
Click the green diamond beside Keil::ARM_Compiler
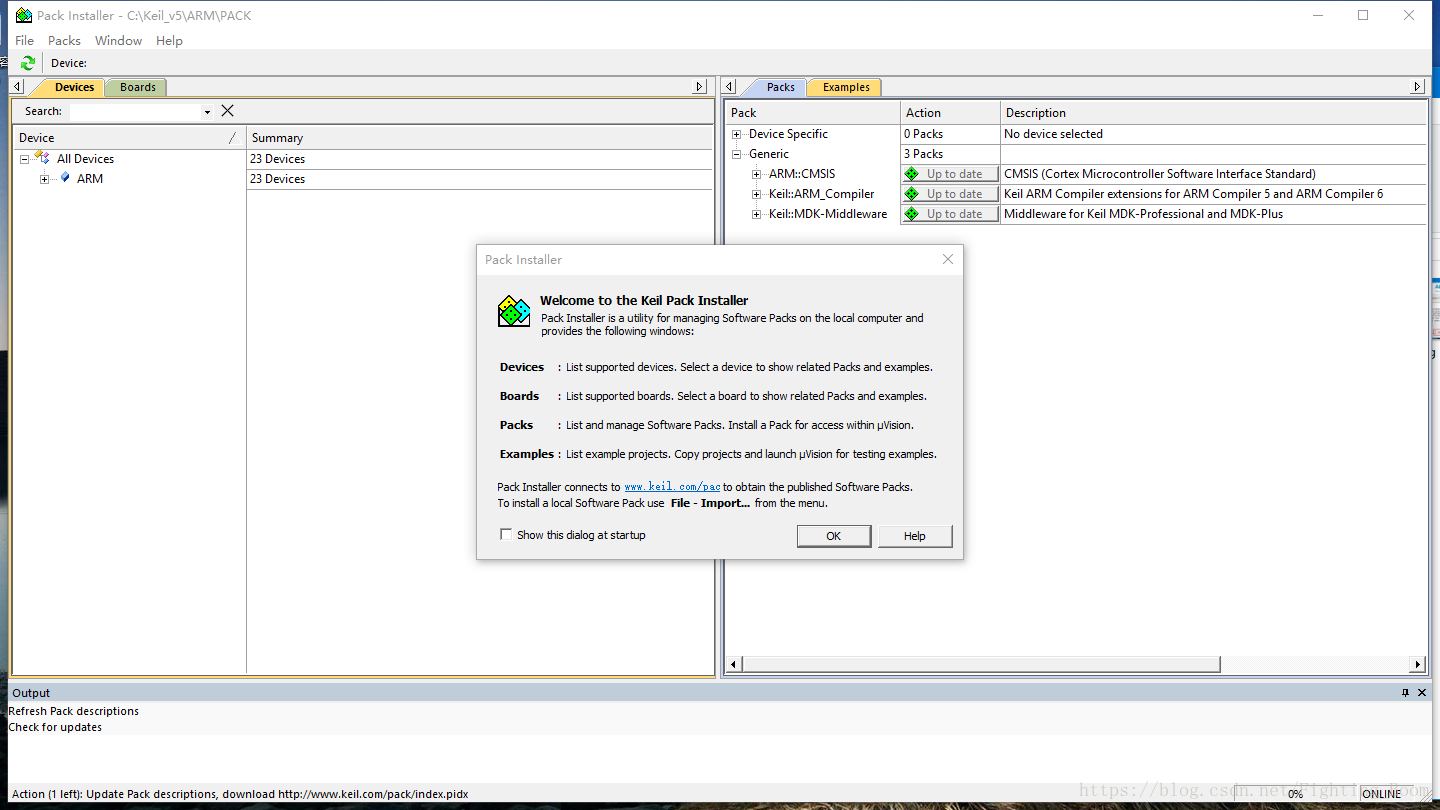(911, 194)
